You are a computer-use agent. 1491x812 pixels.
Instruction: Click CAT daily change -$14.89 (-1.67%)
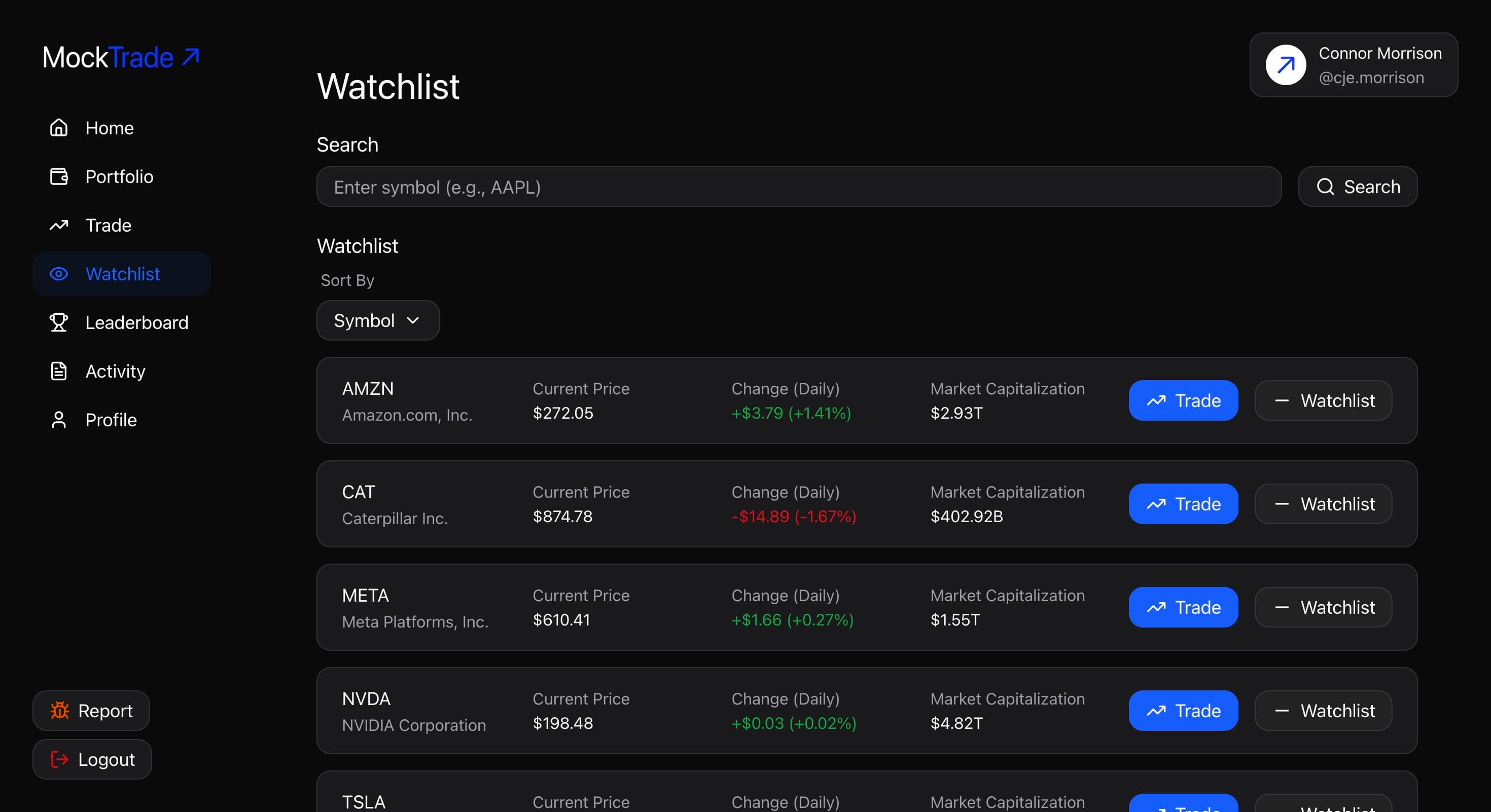click(794, 516)
